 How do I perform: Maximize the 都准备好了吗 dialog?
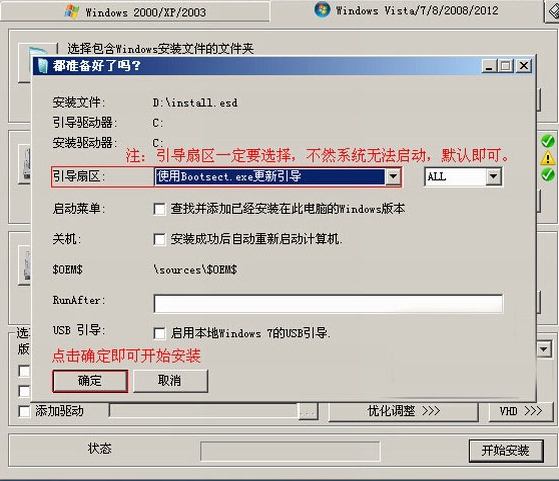pyautogui.click(x=506, y=66)
